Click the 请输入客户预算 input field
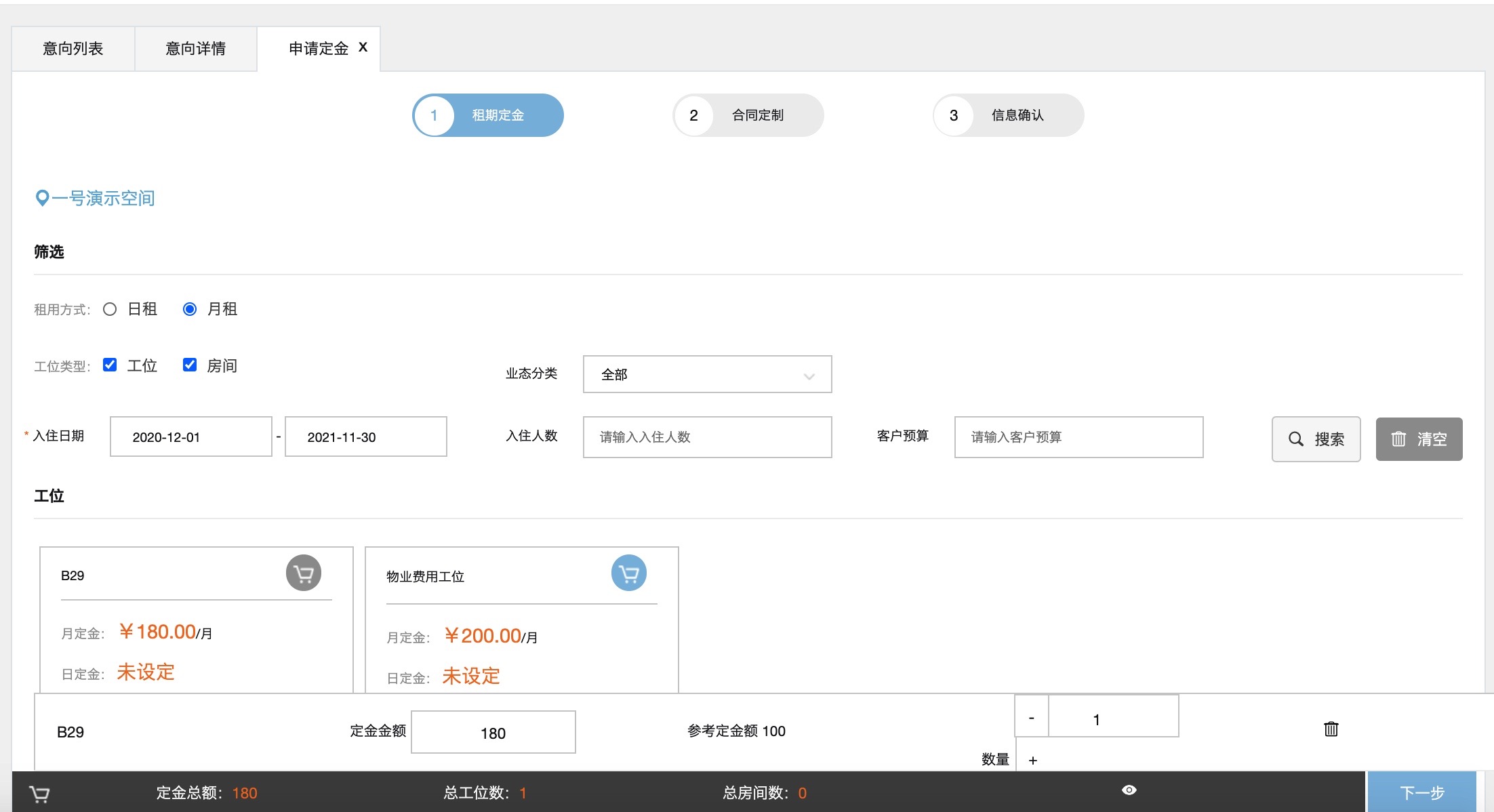 pos(1078,437)
